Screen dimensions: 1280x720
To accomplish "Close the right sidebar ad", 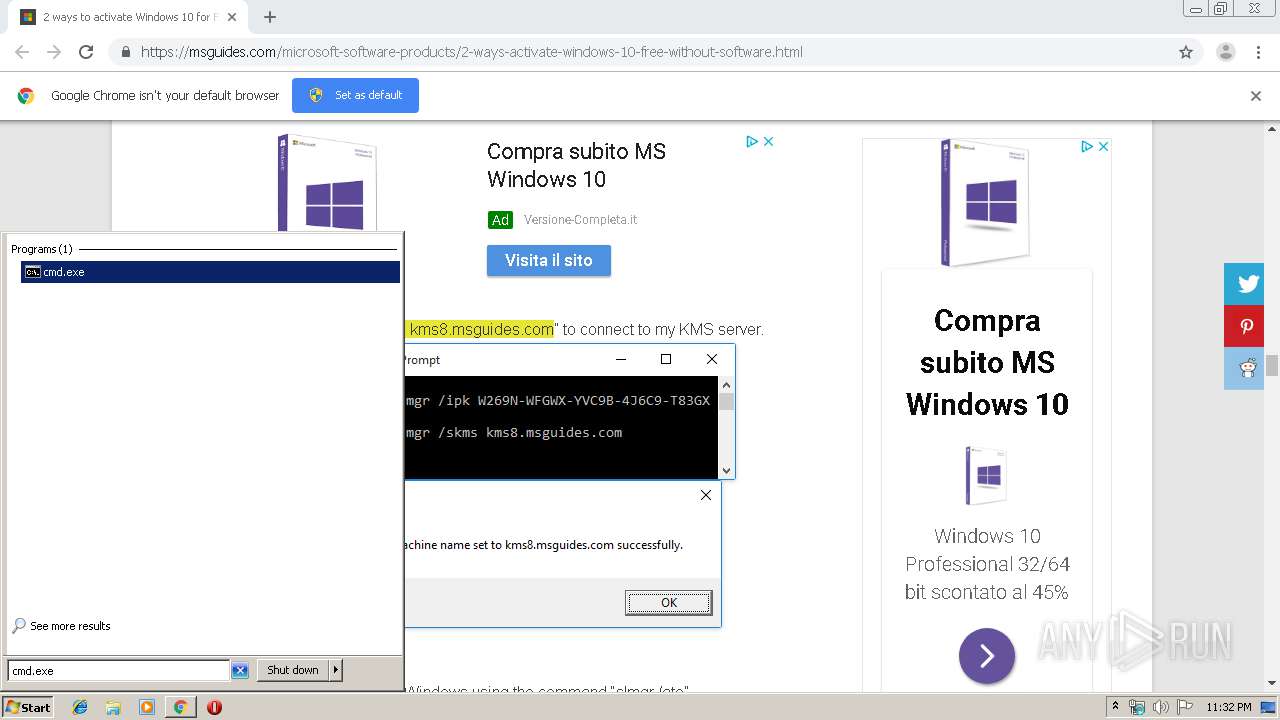I will (x=1103, y=146).
